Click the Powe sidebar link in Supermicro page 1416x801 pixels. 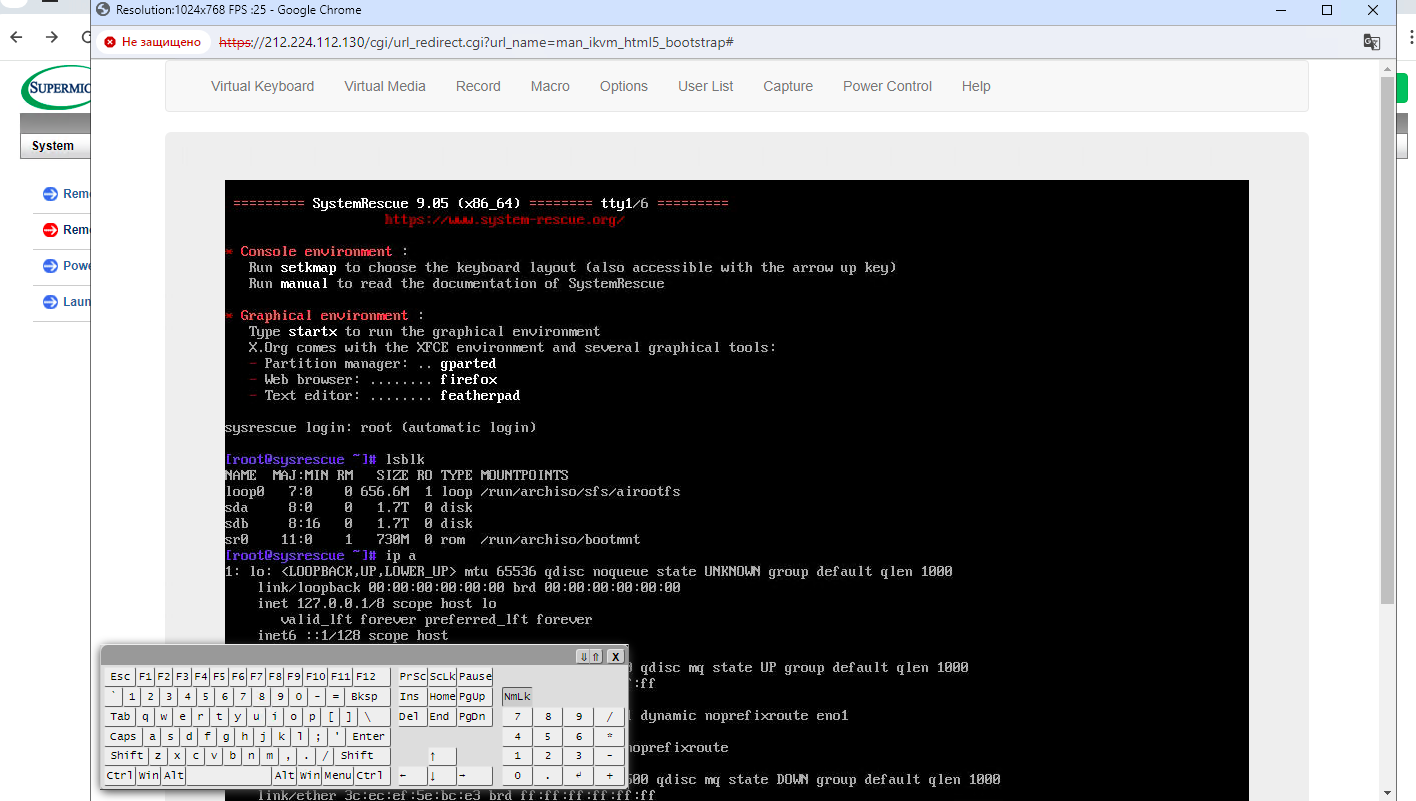(x=77, y=266)
